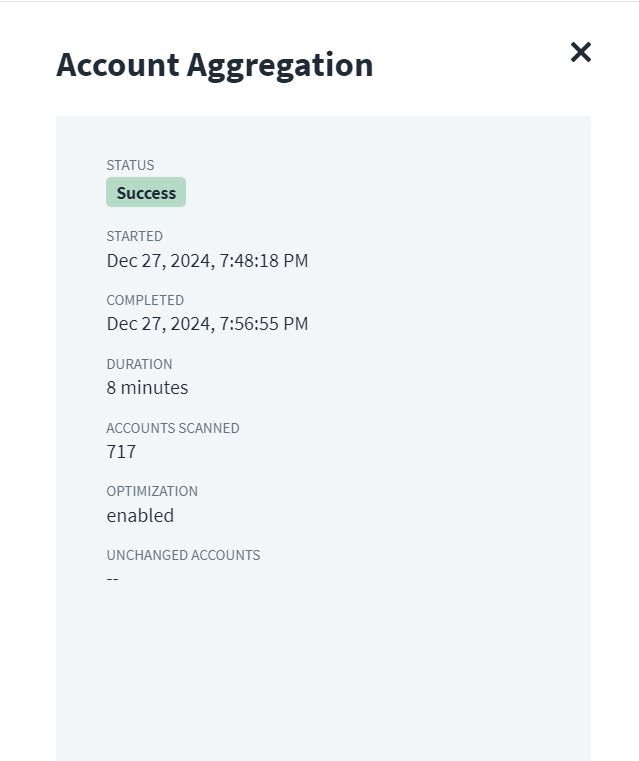Viewport: 639px width, 761px height.
Task: Select the COMPLETED field label
Action: click(145, 300)
